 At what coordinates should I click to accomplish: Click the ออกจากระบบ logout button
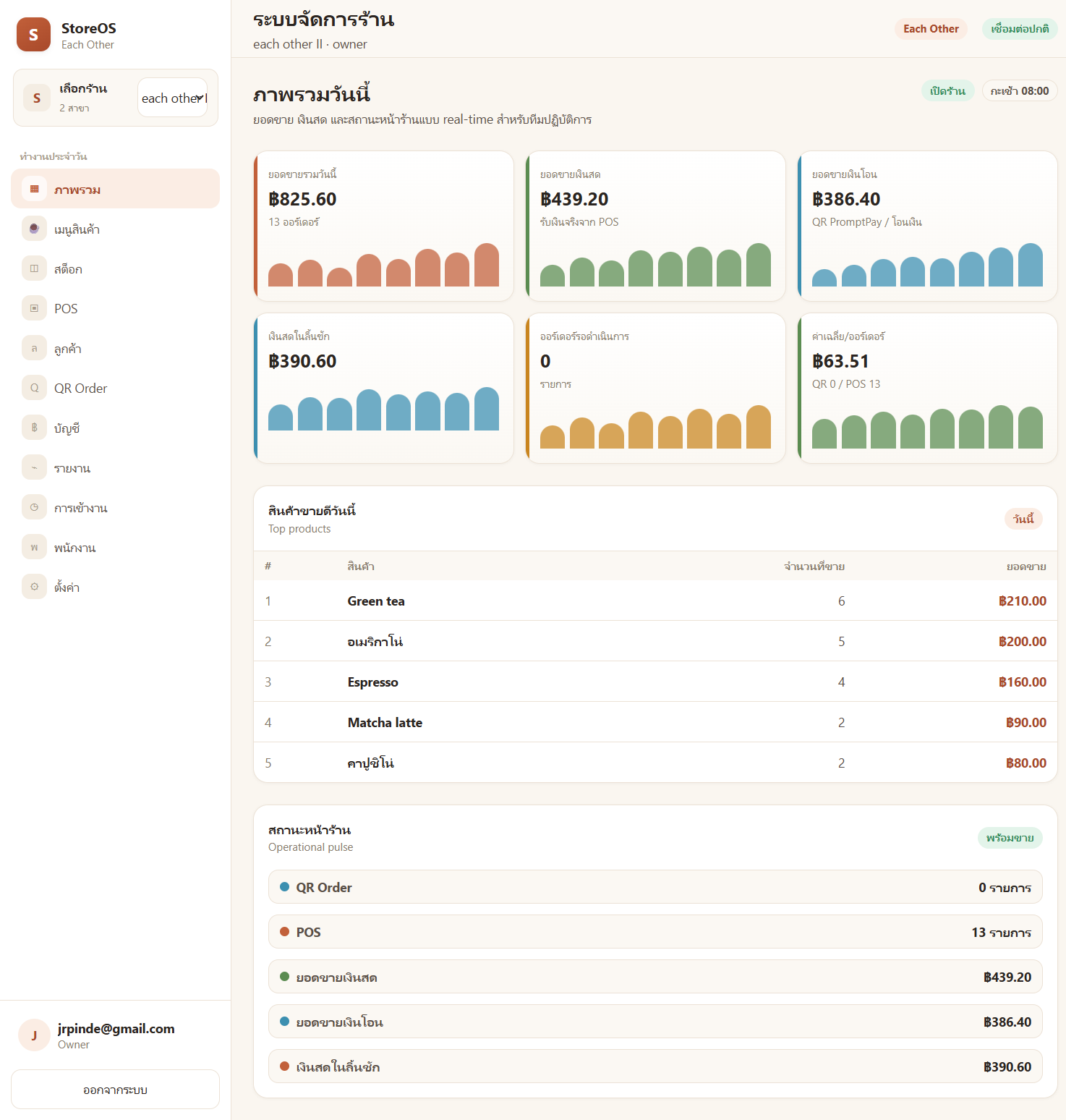[x=115, y=1089]
